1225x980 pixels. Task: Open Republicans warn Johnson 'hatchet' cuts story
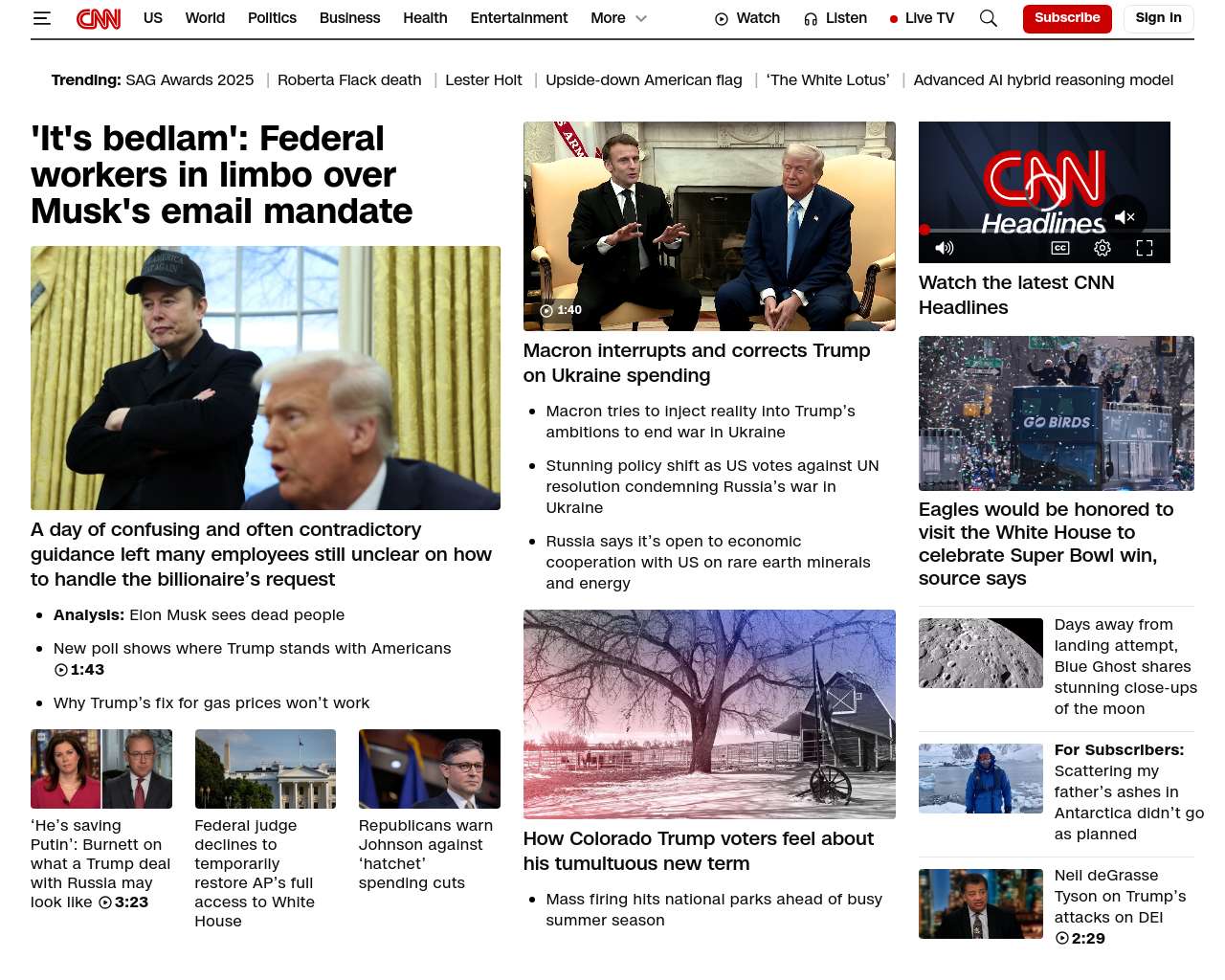point(426,854)
